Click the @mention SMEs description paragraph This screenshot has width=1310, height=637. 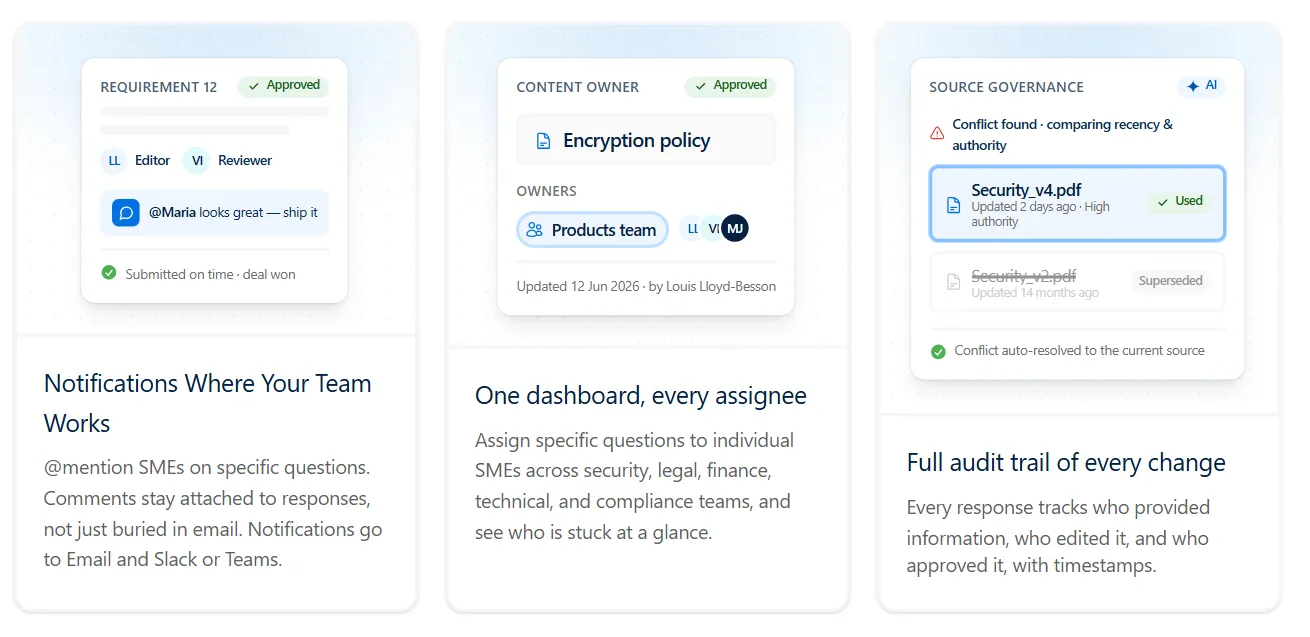[213, 513]
